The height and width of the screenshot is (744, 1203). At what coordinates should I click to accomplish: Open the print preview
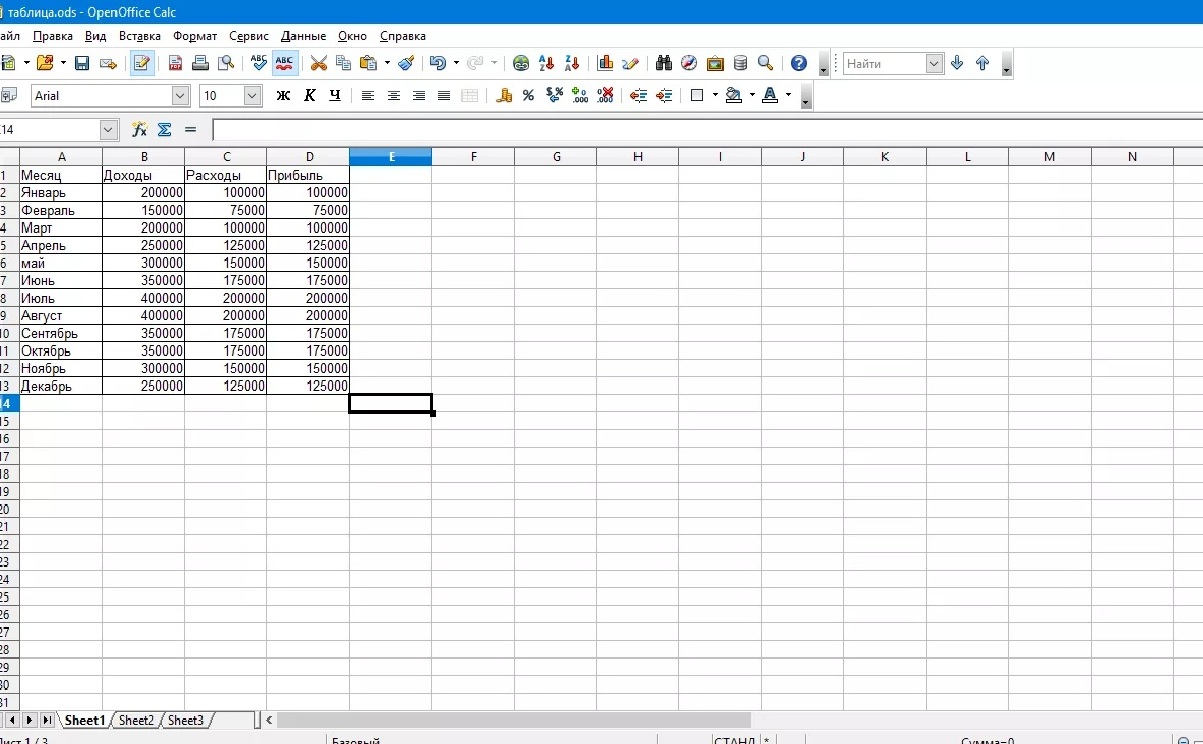(225, 62)
